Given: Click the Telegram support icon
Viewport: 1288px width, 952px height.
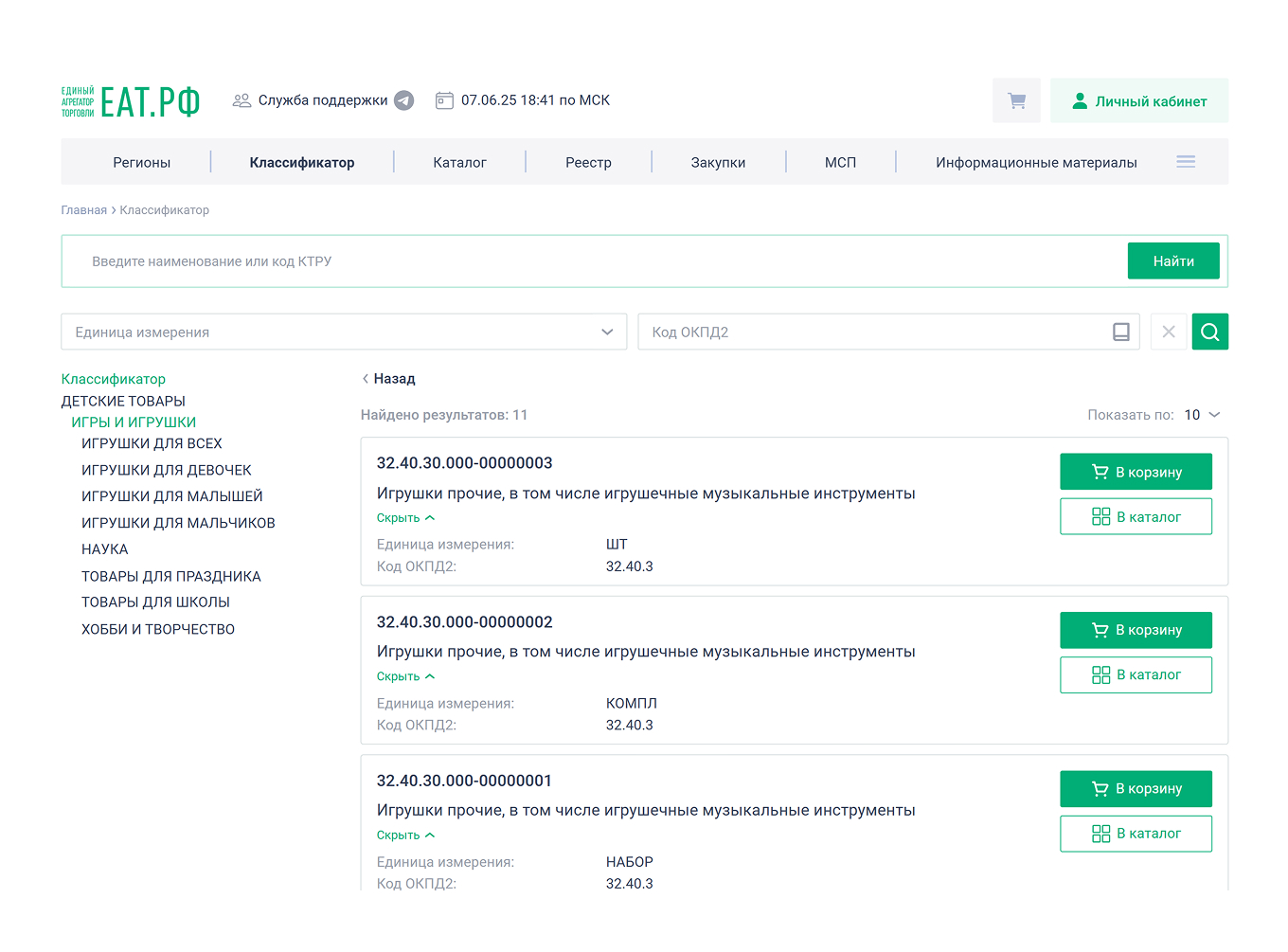Looking at the screenshot, I should click(403, 100).
